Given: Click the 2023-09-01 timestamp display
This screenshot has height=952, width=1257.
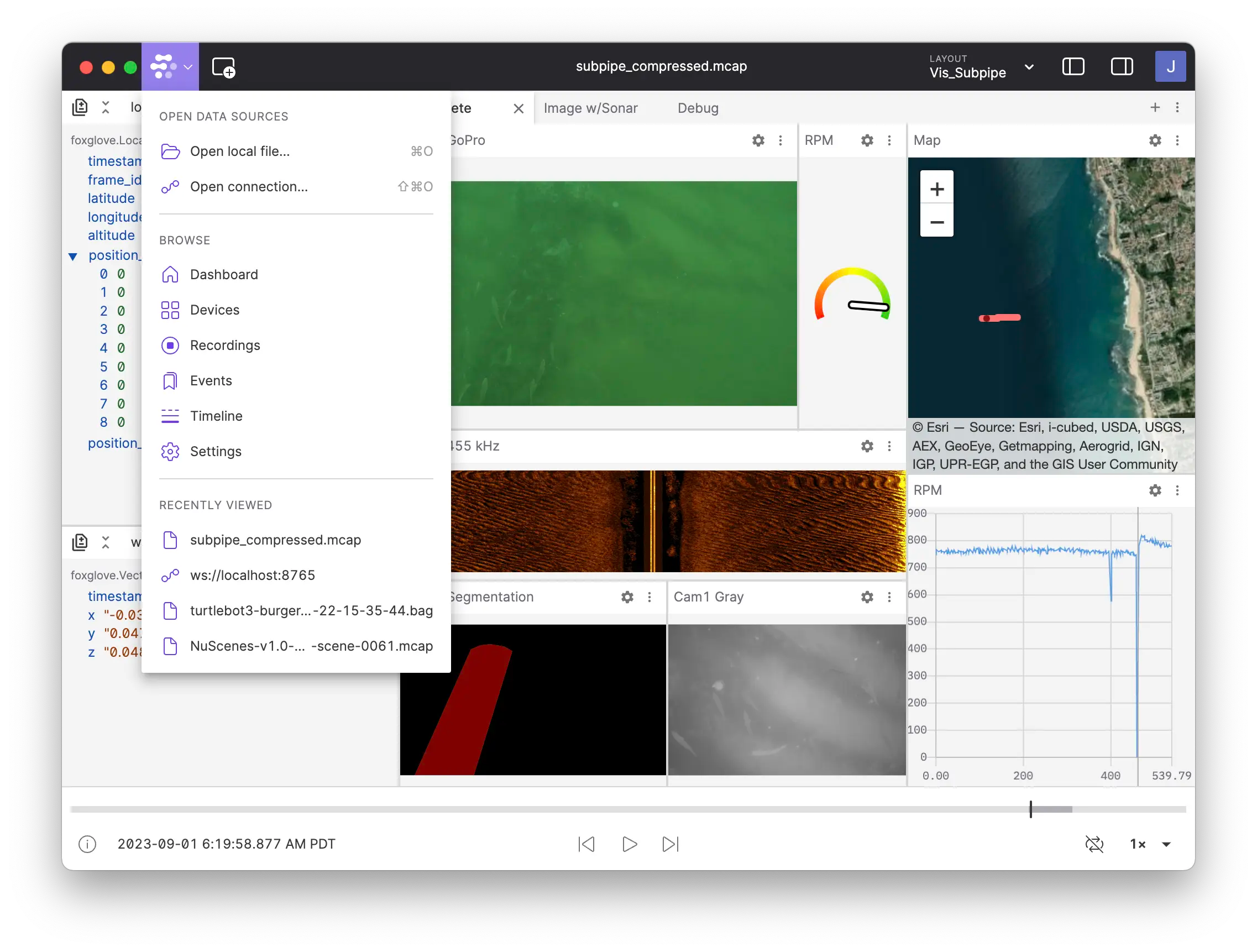Looking at the screenshot, I should point(226,845).
